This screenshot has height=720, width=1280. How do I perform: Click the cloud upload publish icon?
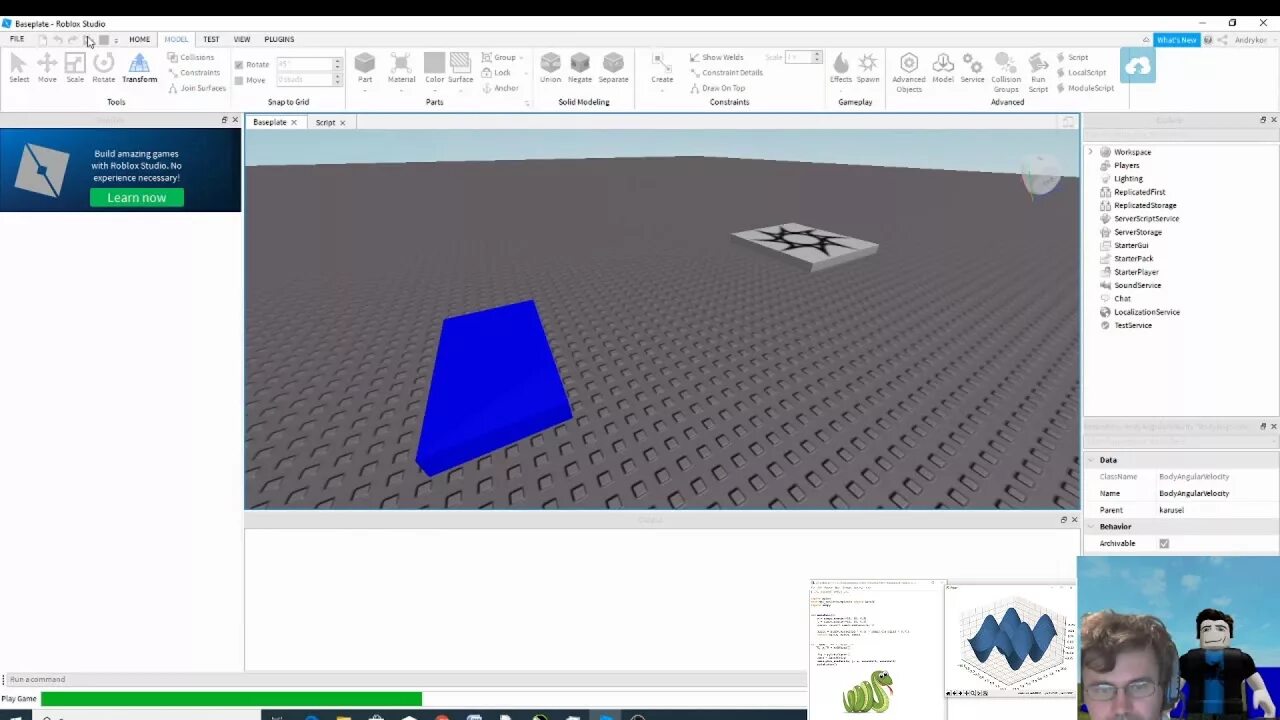1138,66
